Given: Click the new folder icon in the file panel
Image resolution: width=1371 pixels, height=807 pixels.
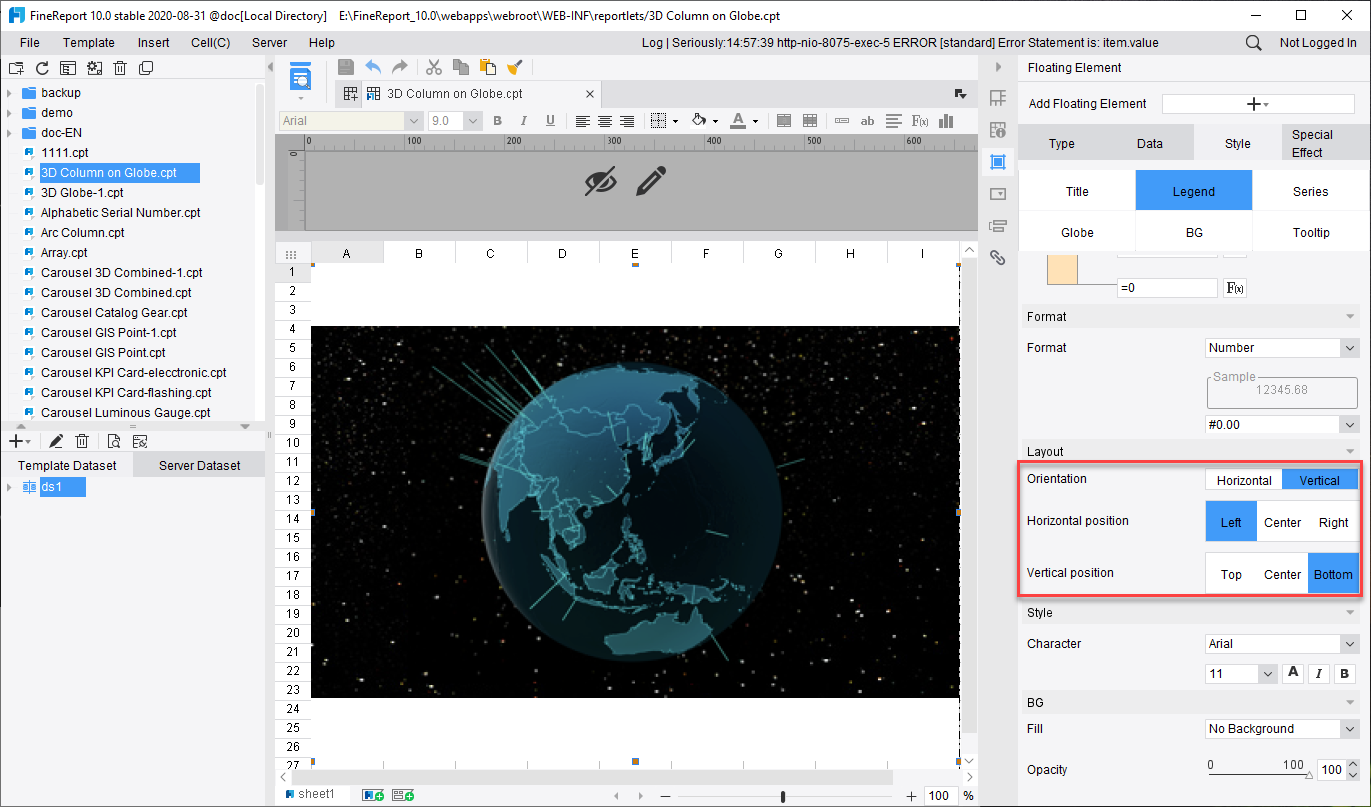Looking at the screenshot, I should coord(16,68).
